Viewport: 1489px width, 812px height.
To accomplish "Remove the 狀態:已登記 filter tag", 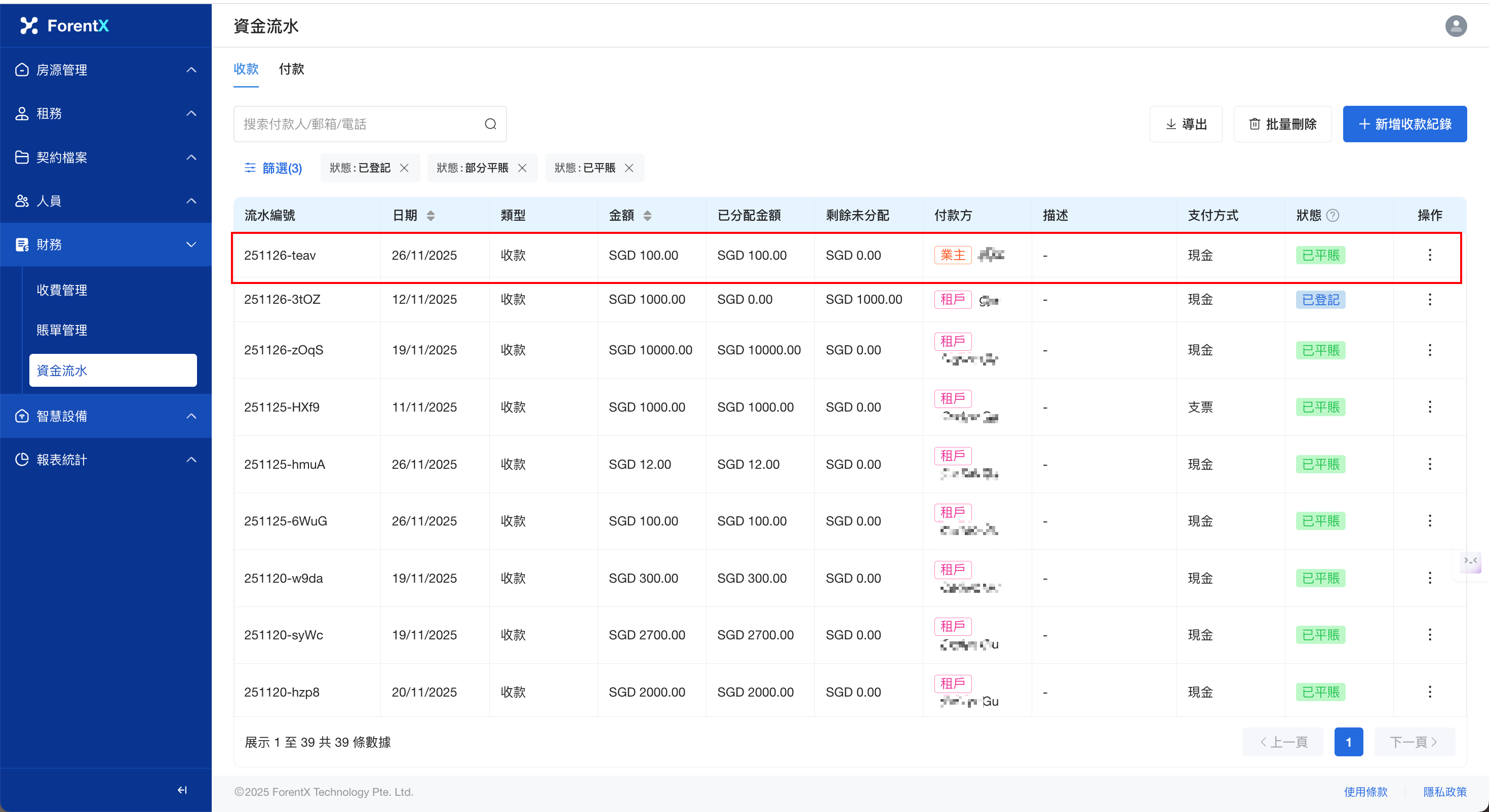I will [x=405, y=168].
